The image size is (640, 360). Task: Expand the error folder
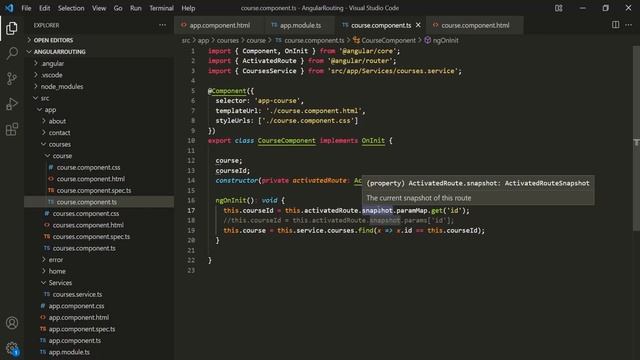coord(99,260)
